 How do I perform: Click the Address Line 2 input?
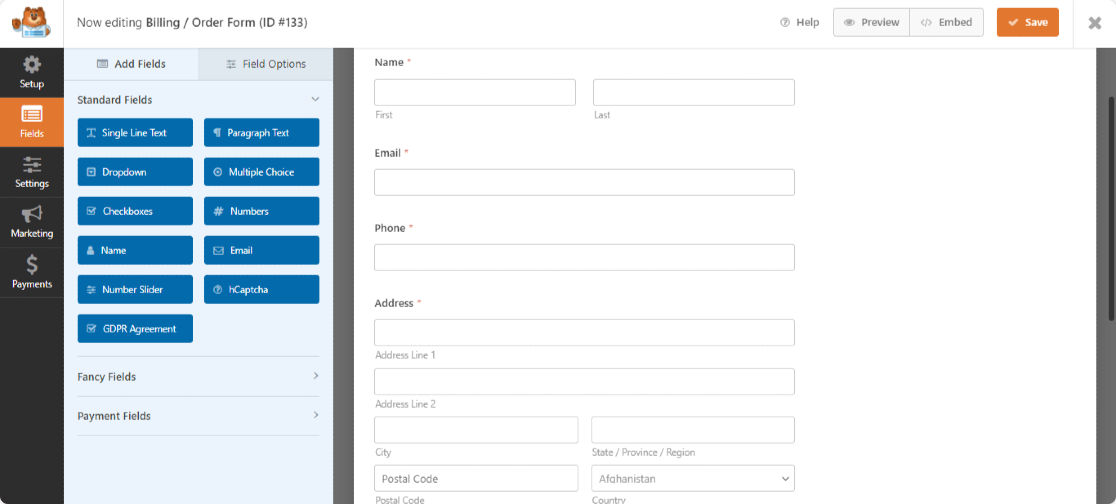(584, 382)
